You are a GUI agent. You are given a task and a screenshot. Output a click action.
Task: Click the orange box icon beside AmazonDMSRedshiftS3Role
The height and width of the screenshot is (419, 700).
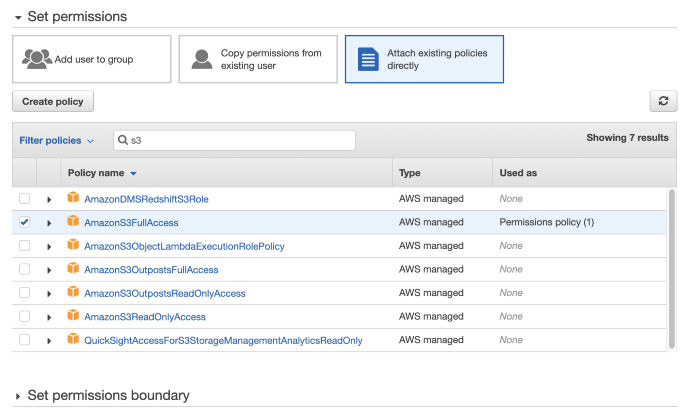(x=73, y=198)
